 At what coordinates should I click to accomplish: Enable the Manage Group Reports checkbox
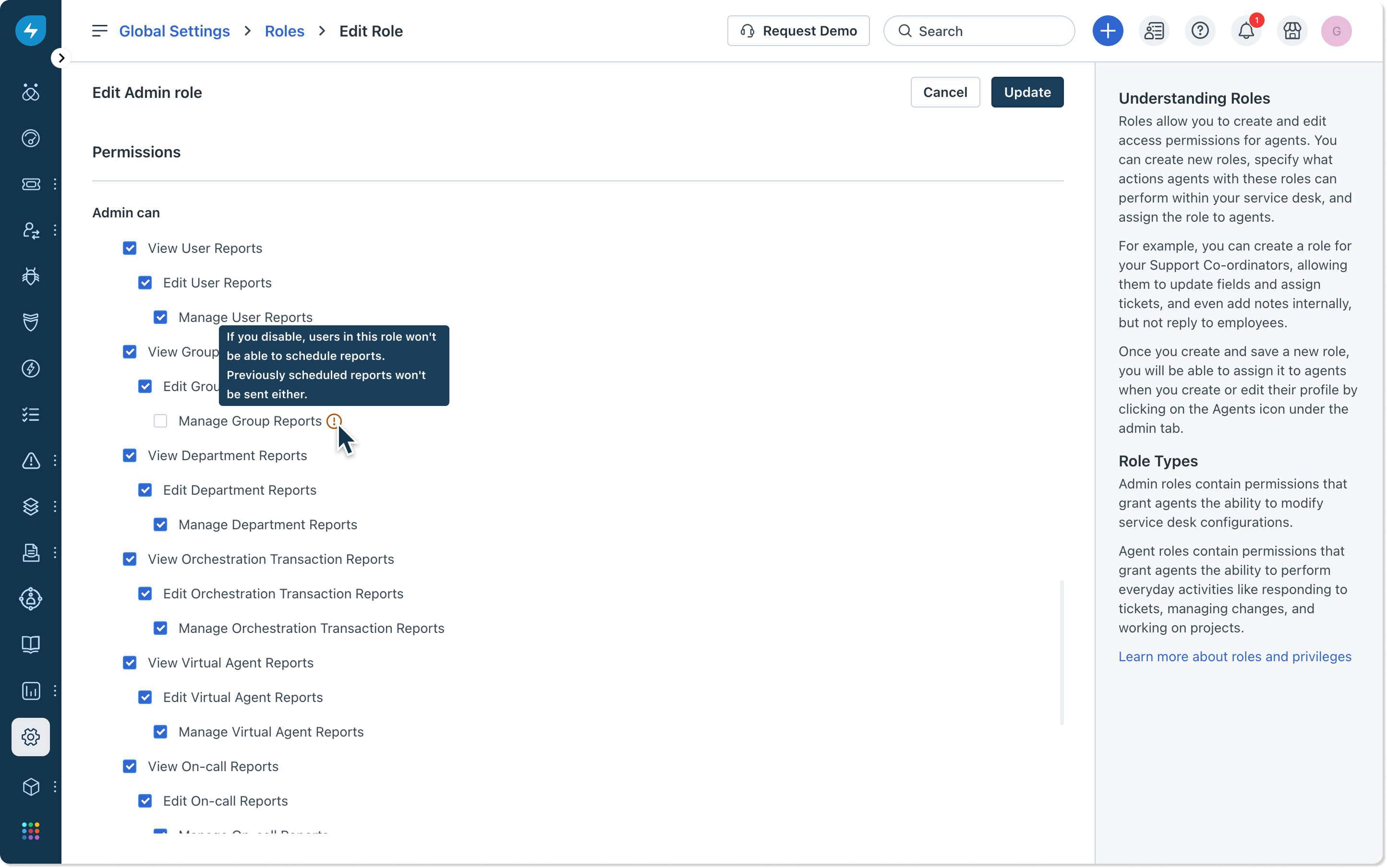(x=160, y=421)
